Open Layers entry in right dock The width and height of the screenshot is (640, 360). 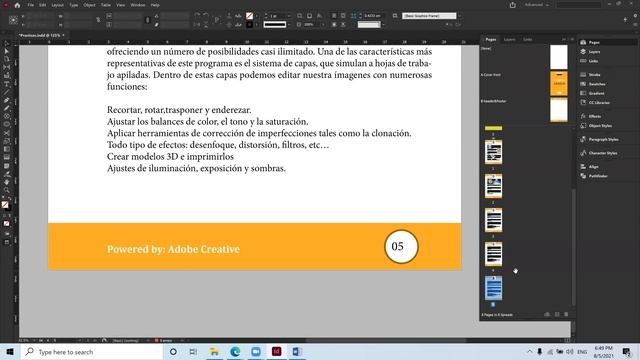click(594, 52)
